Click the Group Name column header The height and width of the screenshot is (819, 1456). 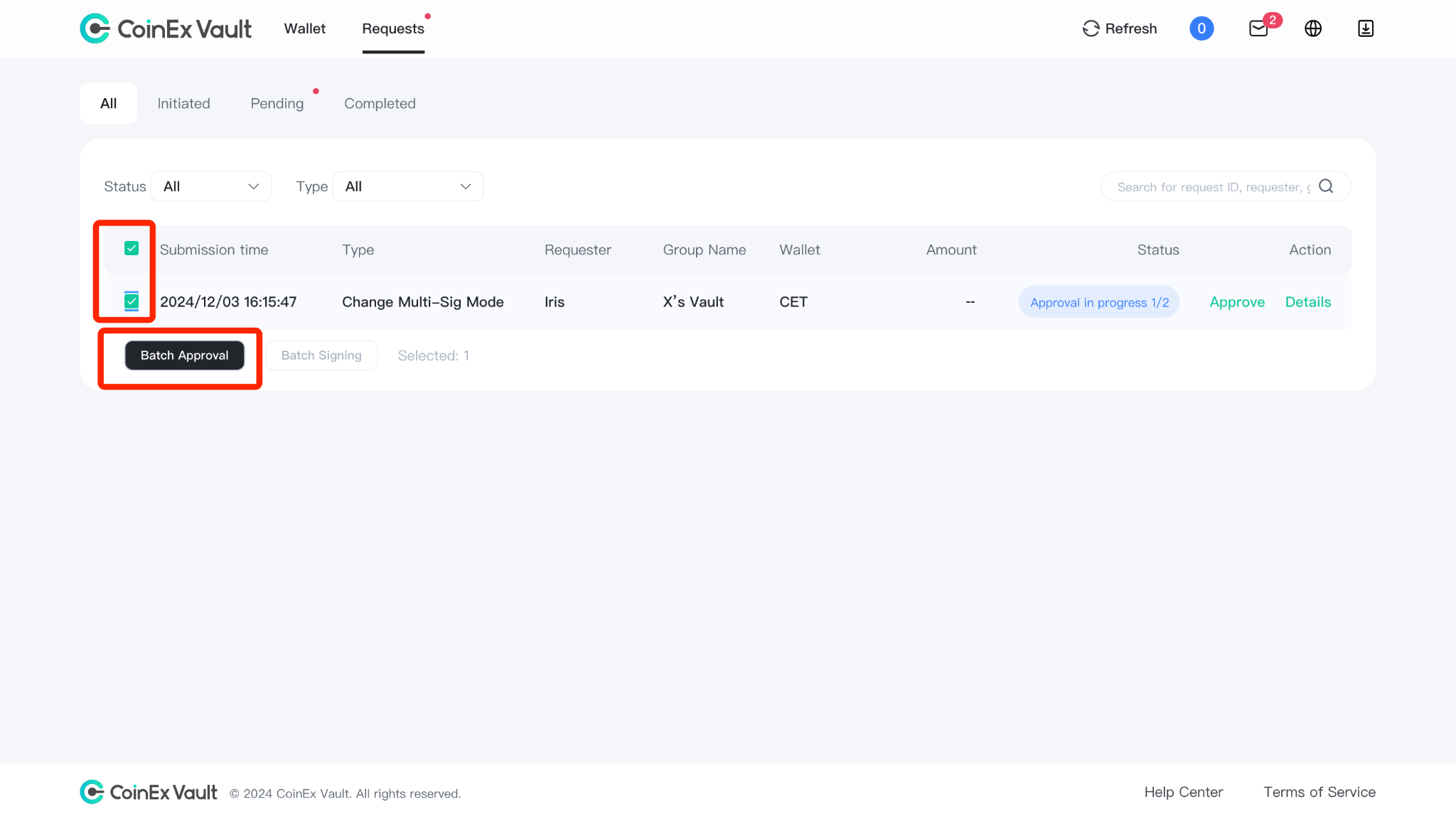coord(705,250)
